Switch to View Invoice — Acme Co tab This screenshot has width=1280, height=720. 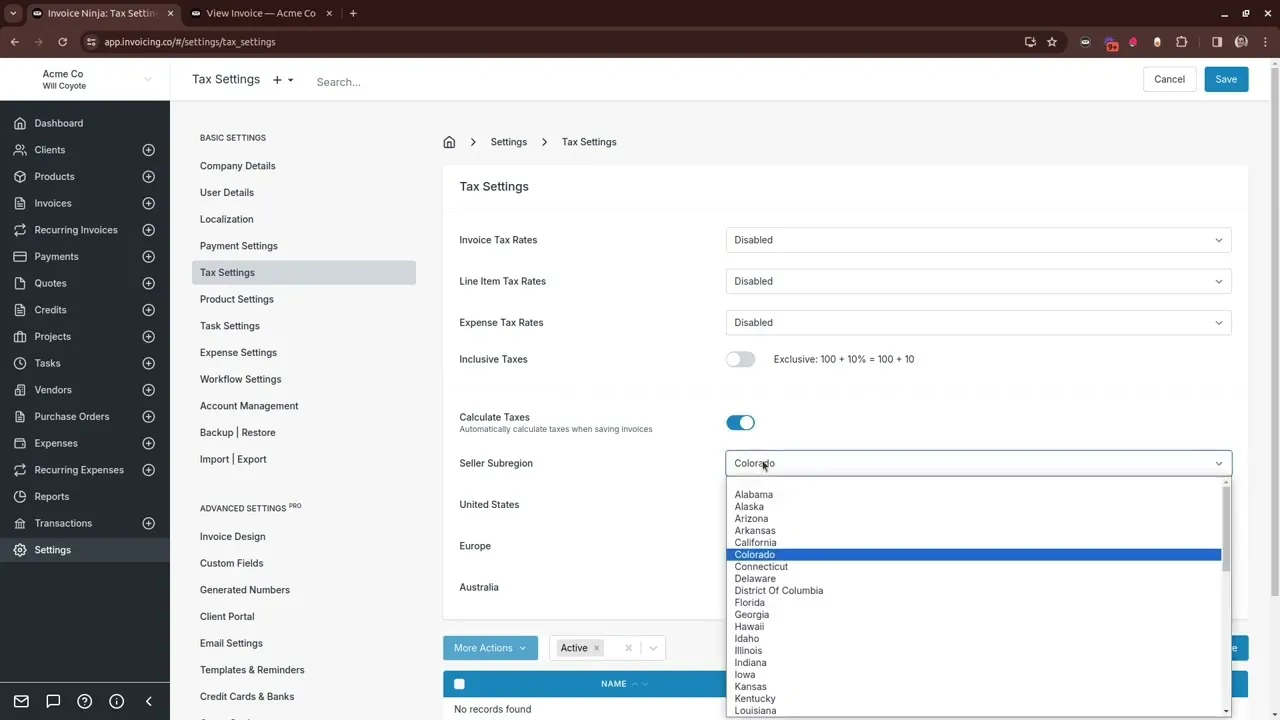259,13
